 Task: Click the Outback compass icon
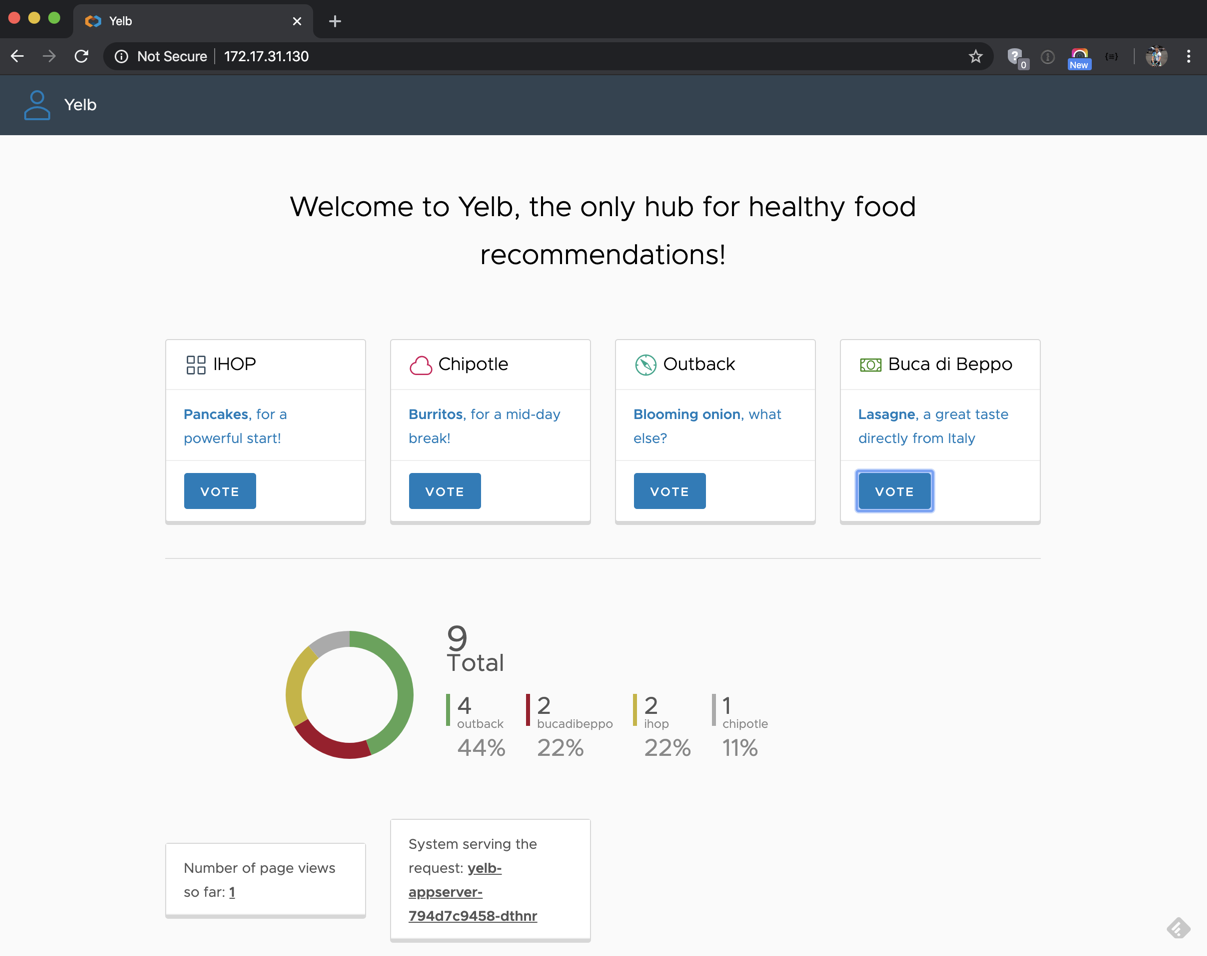[x=646, y=365]
